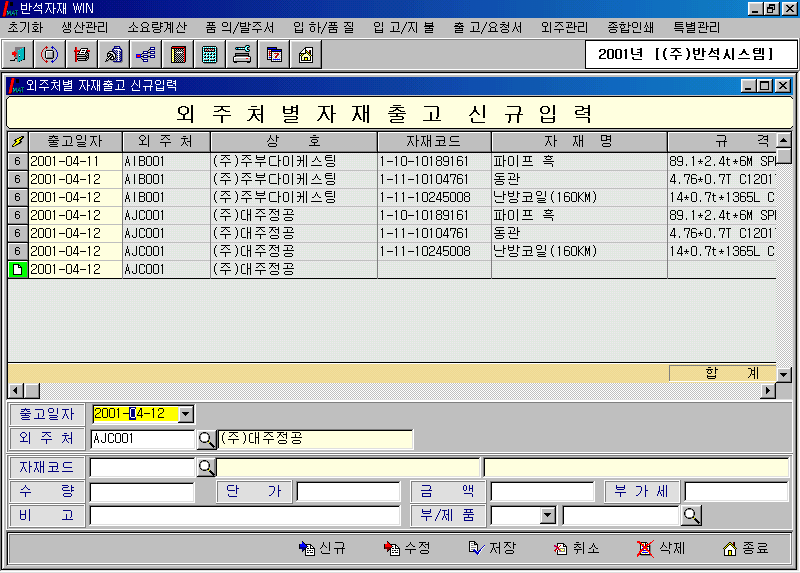Click the exit door toolbar icon
The height and width of the screenshot is (573, 800).
(x=19, y=54)
